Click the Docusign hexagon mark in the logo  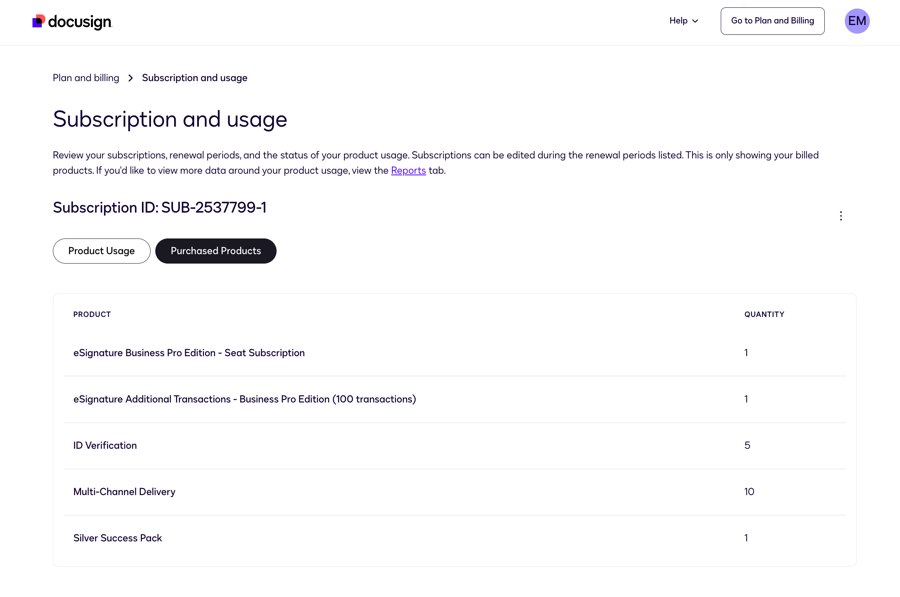tap(41, 20)
